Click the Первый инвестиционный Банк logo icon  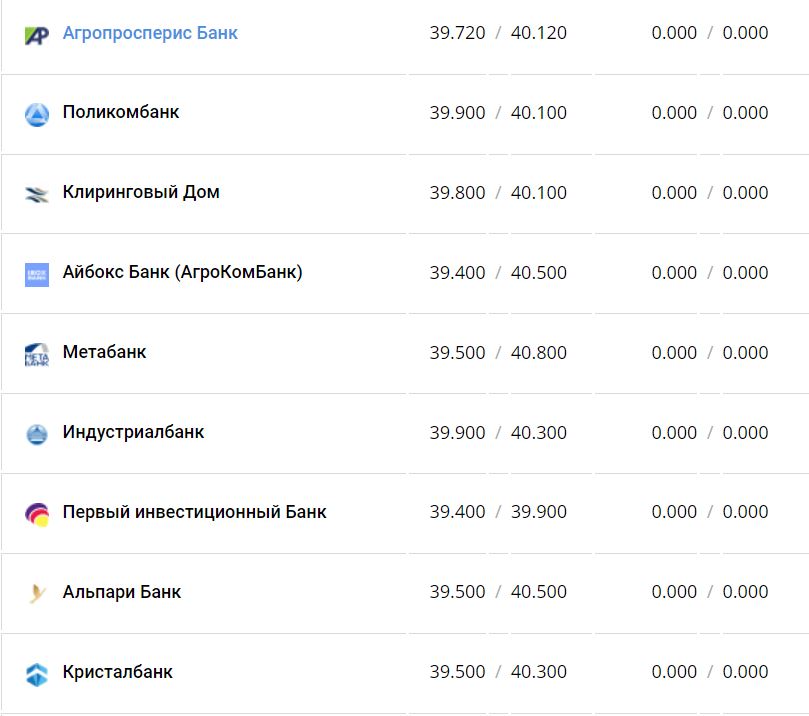[37, 514]
